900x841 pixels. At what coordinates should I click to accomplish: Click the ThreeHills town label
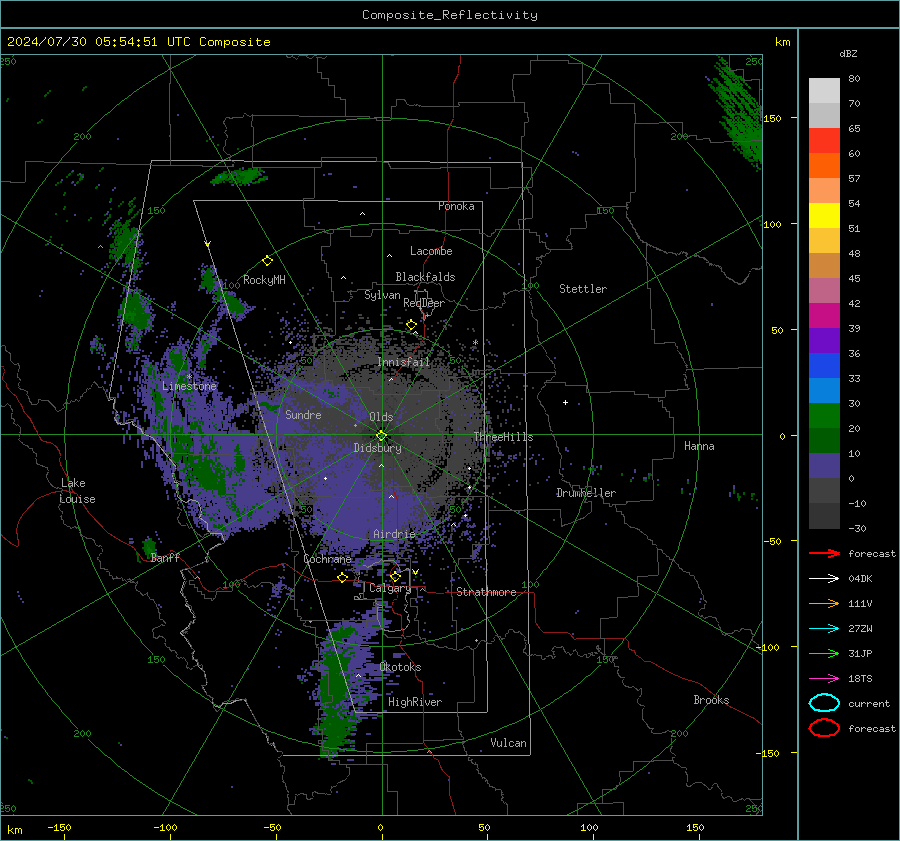(503, 437)
